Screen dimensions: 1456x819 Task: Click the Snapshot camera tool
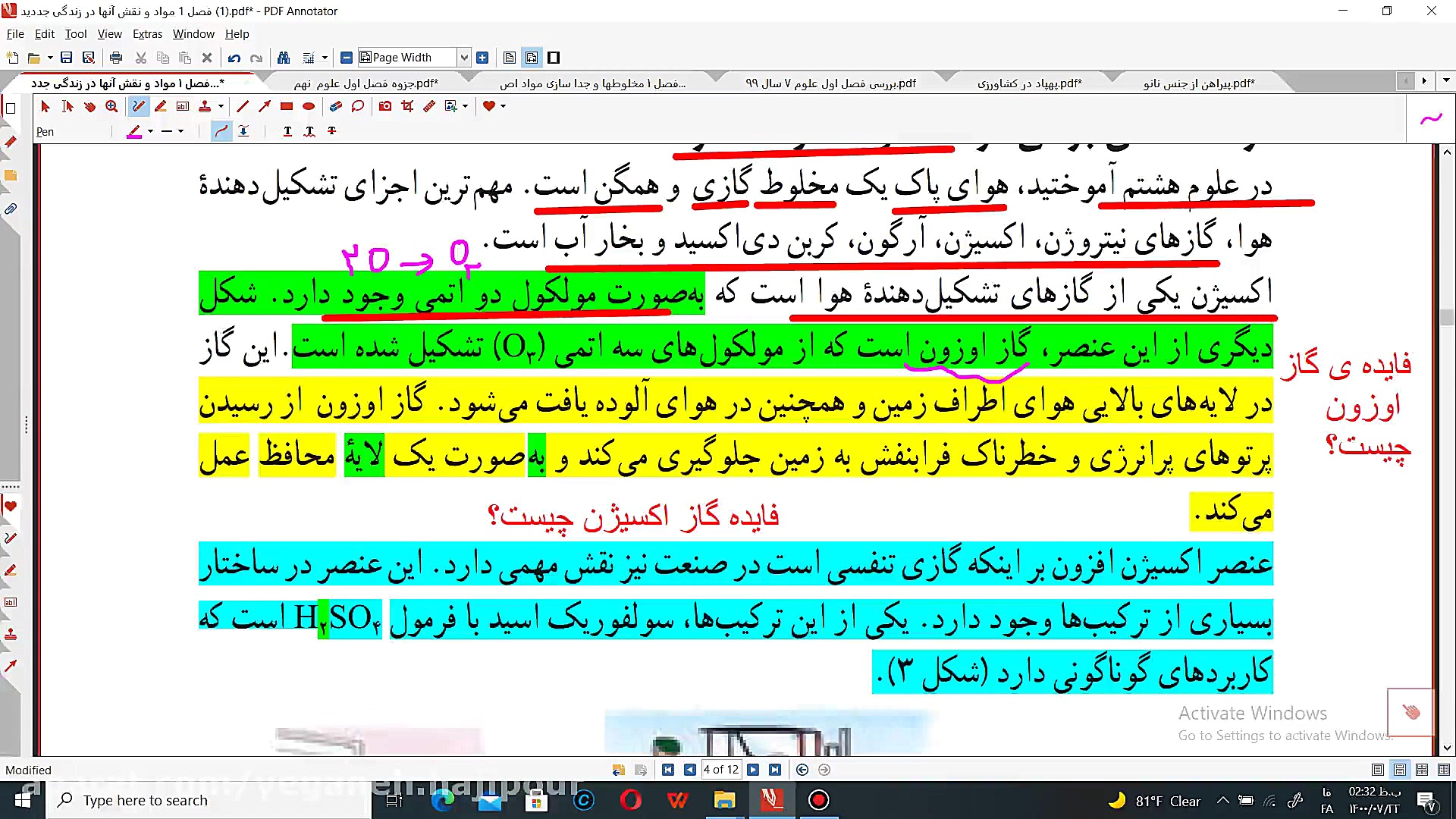(x=385, y=106)
